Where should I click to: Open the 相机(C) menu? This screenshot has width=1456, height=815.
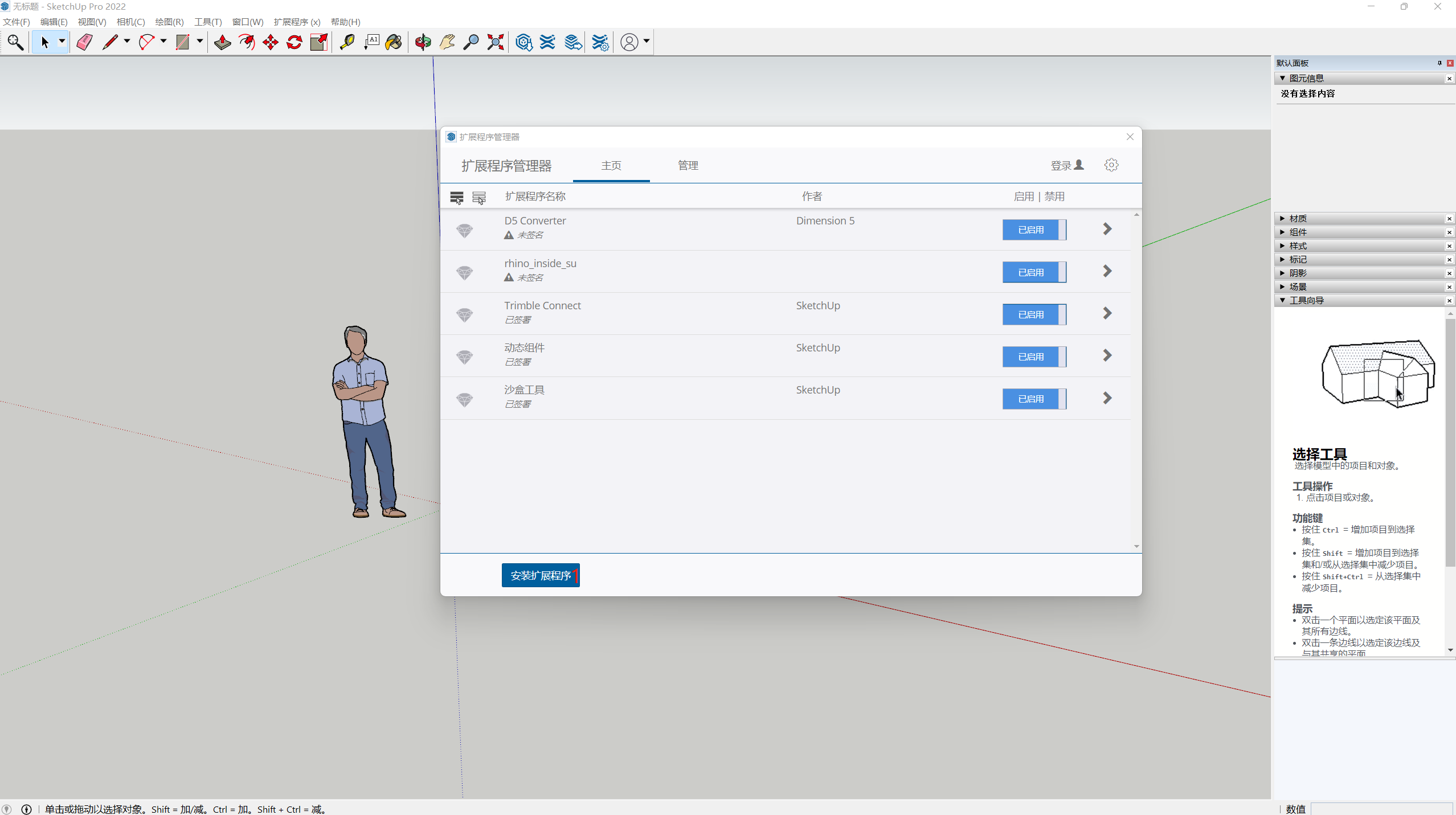click(x=131, y=22)
